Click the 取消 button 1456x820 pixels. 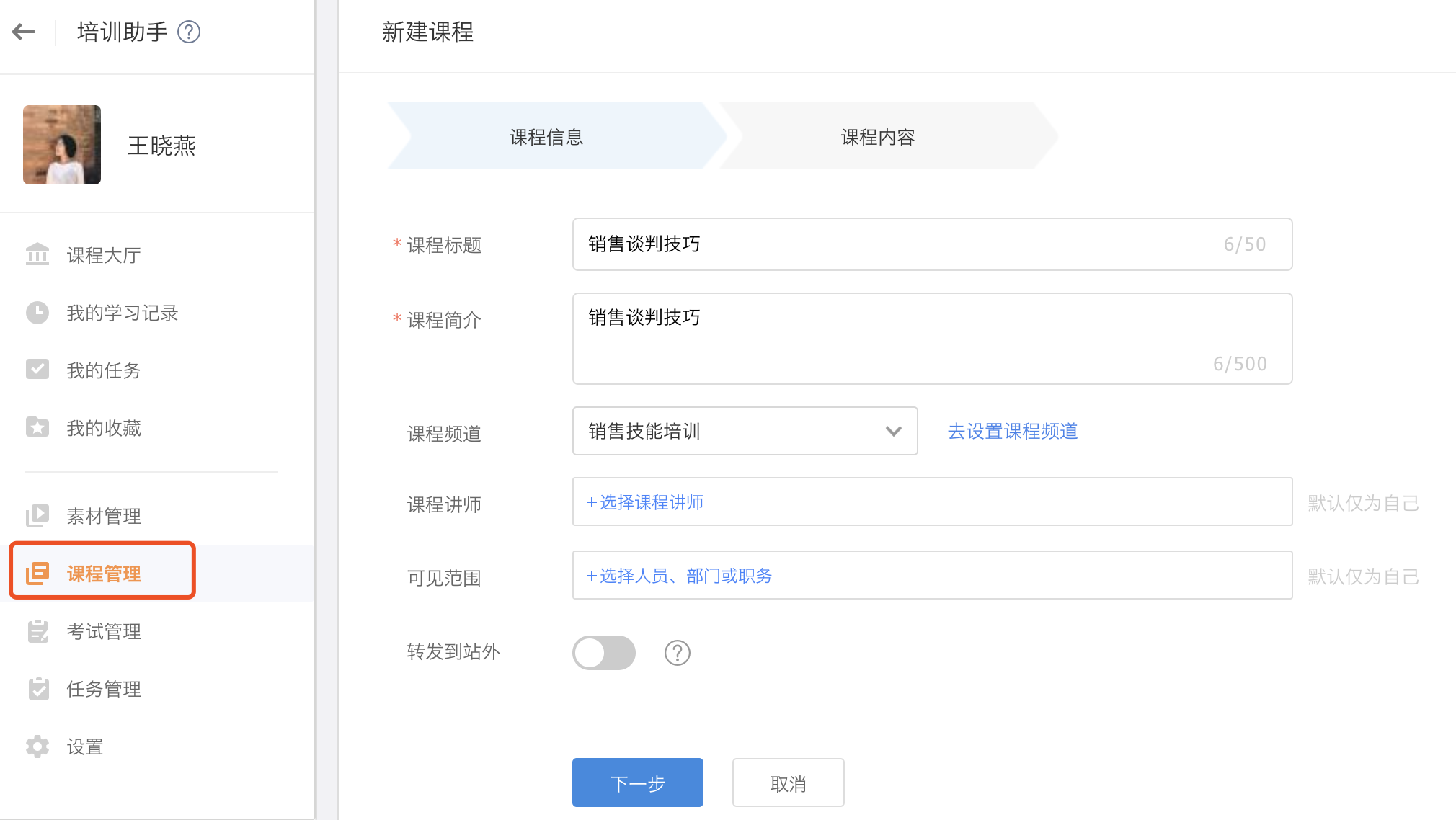tap(788, 783)
